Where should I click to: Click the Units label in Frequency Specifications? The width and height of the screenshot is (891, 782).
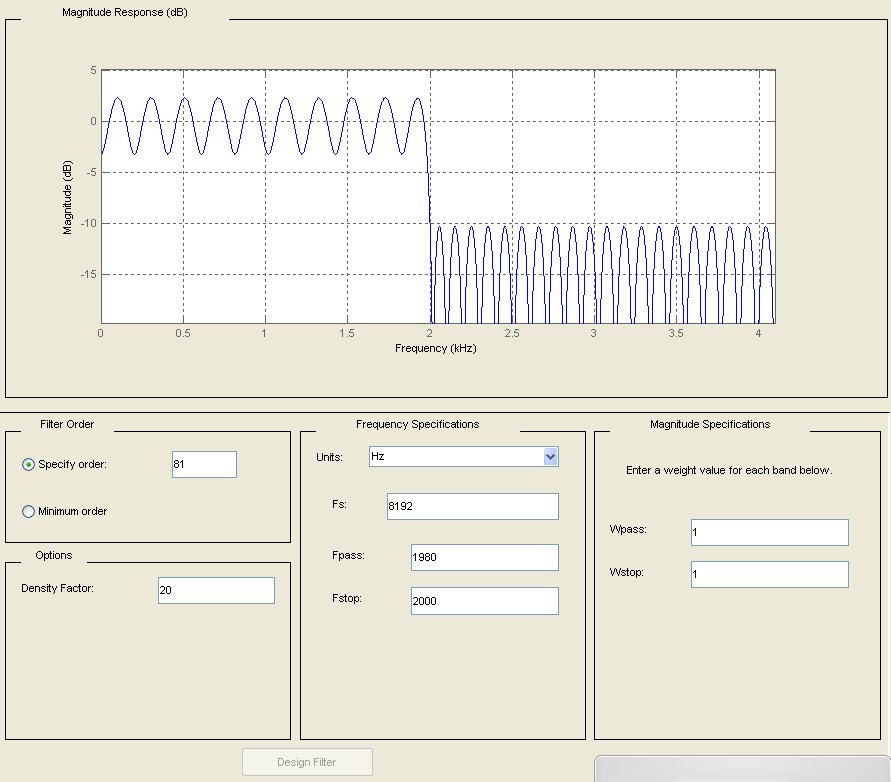pyautogui.click(x=329, y=457)
